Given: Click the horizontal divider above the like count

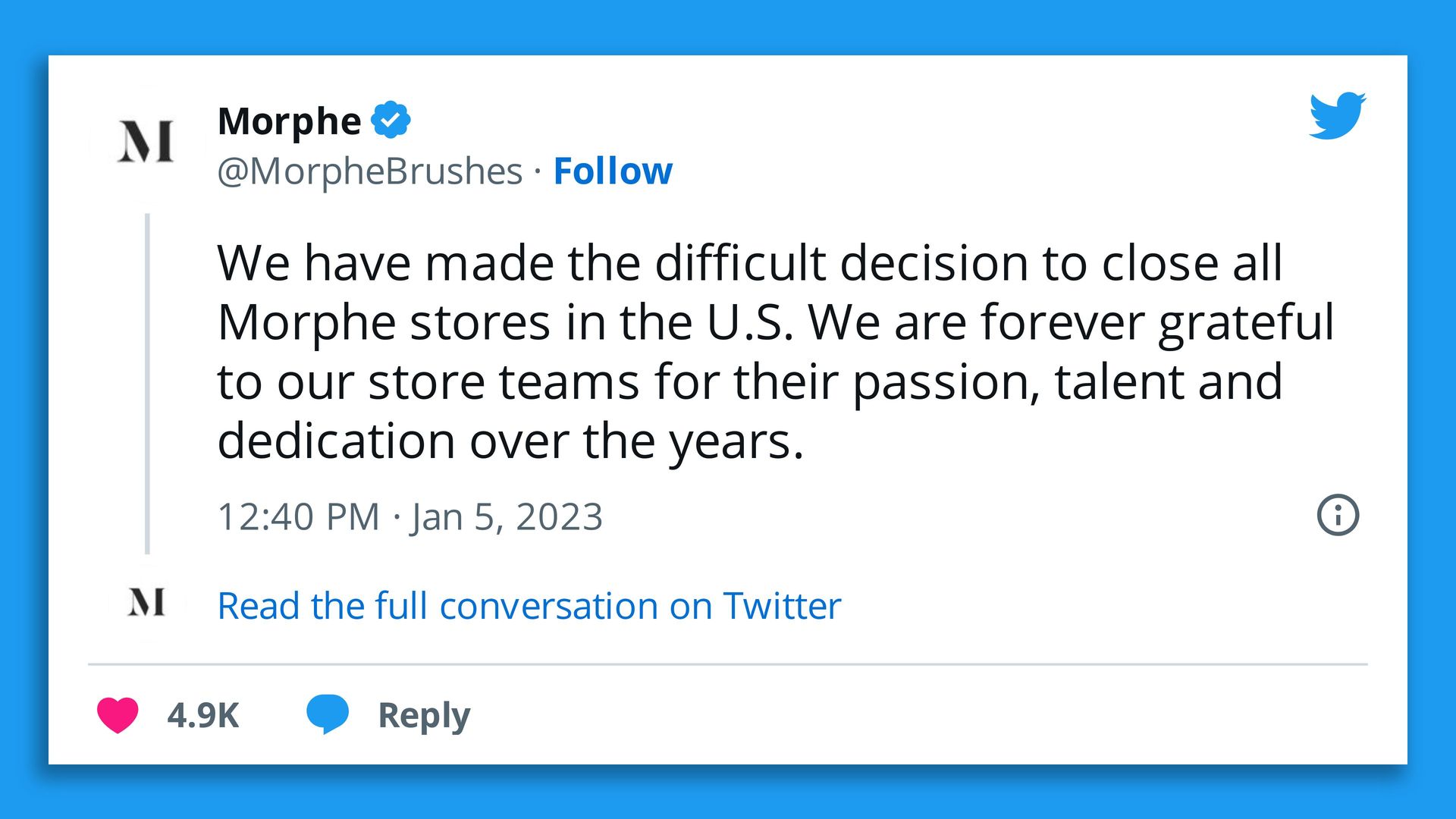Looking at the screenshot, I should (728, 664).
